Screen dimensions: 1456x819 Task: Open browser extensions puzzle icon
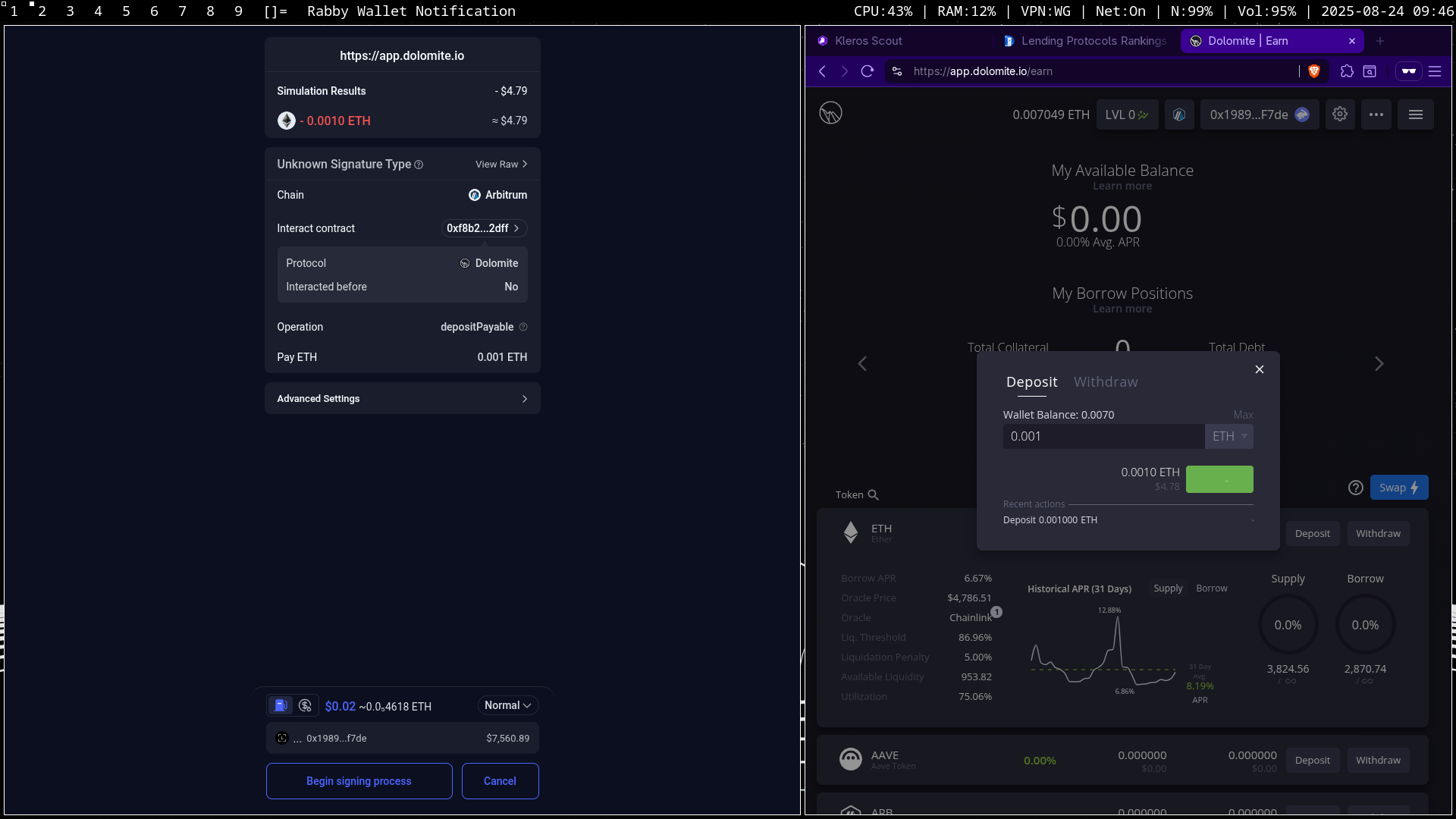tap(1347, 71)
